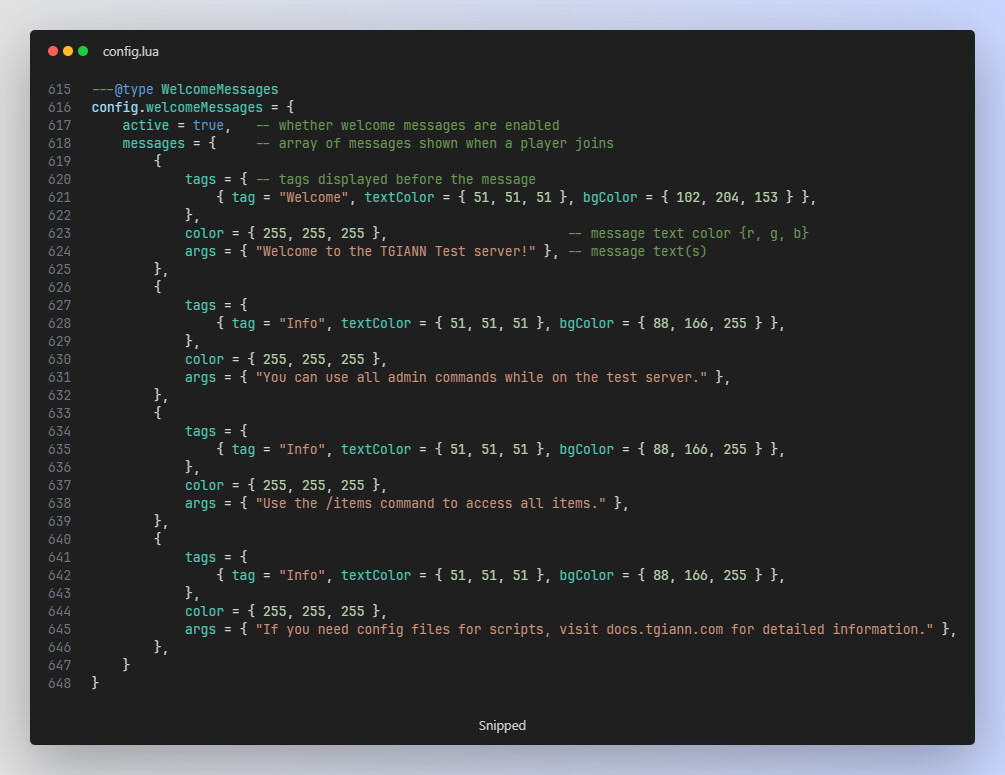Click the red close dot
This screenshot has height=775, width=1005.
(x=53, y=51)
